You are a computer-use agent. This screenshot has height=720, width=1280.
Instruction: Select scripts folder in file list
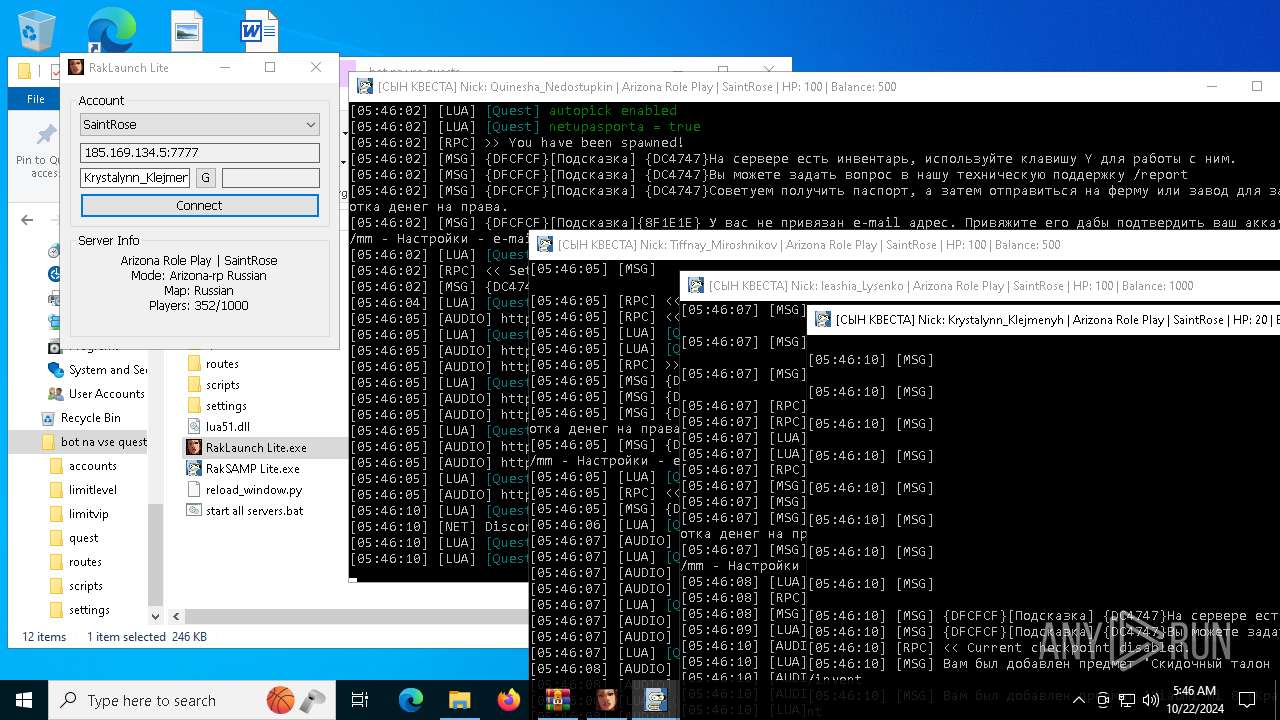click(x=222, y=385)
